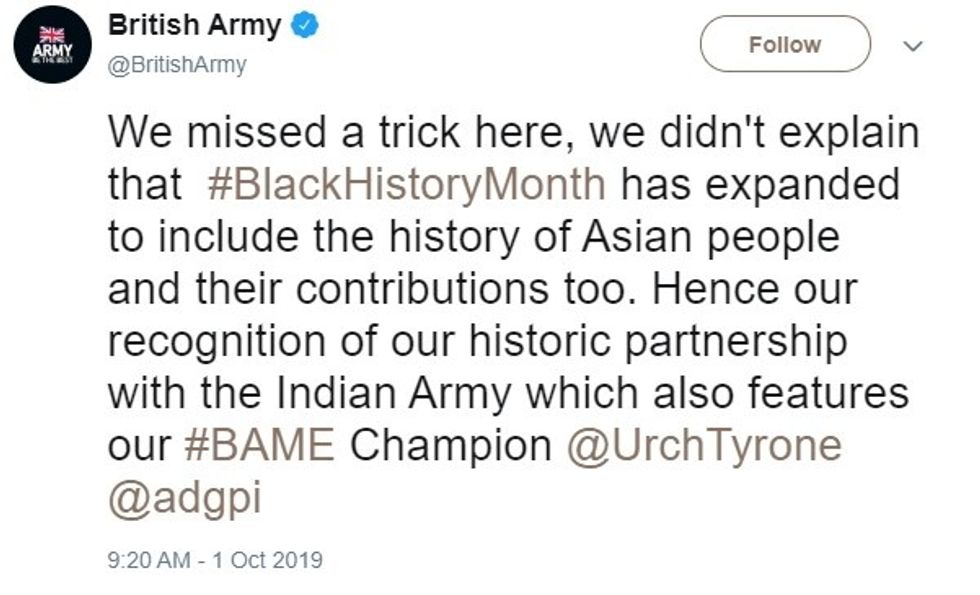
Task: Visit the @UrchTyrone mentioned profile
Action: click(704, 445)
